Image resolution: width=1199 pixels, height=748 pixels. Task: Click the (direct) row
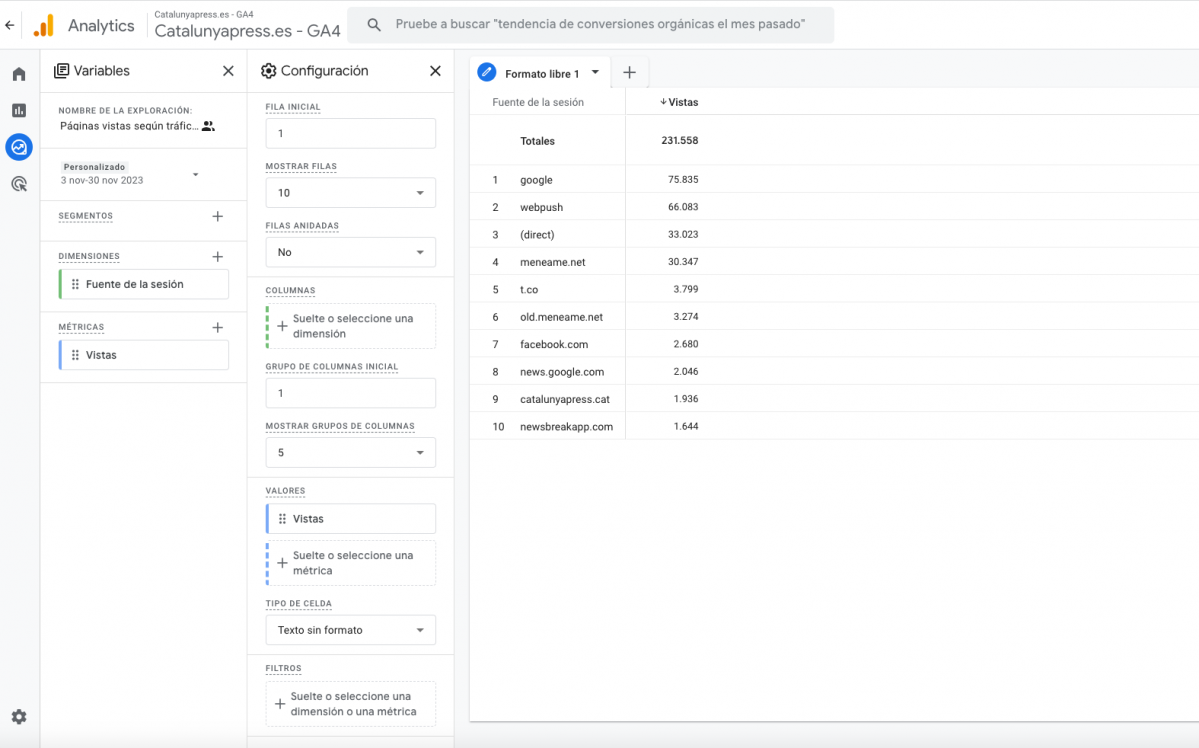coord(833,235)
